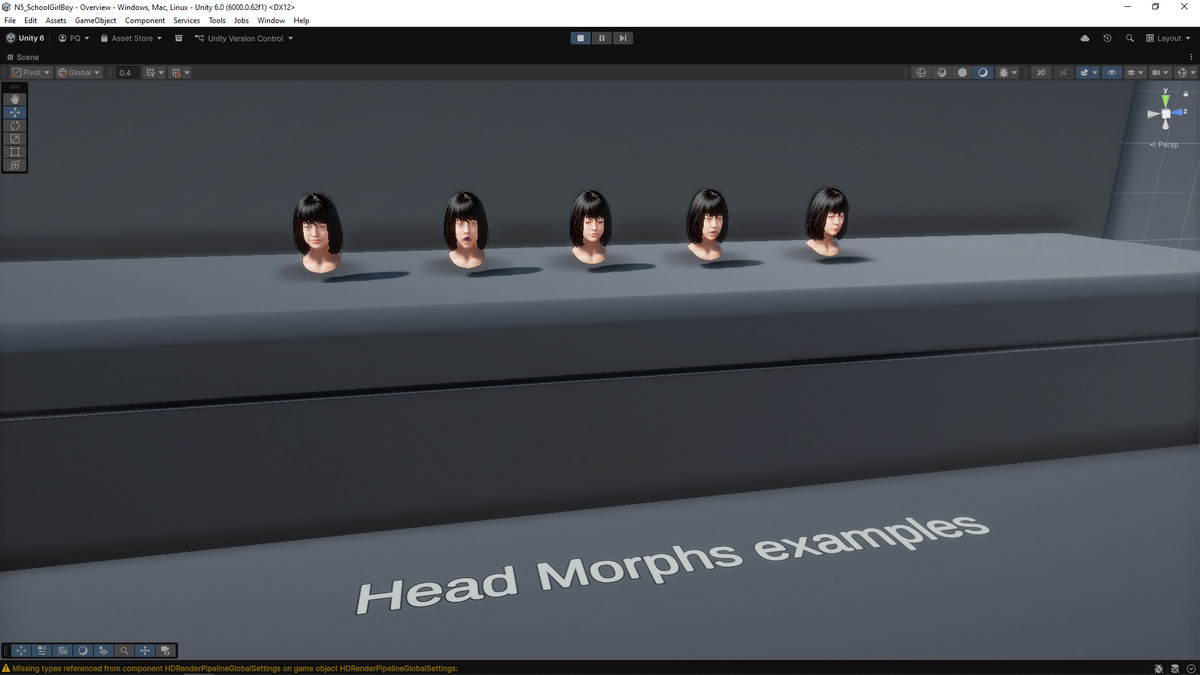Toggle snap increment button
The width and height of the screenshot is (1200, 675).
tap(175, 72)
